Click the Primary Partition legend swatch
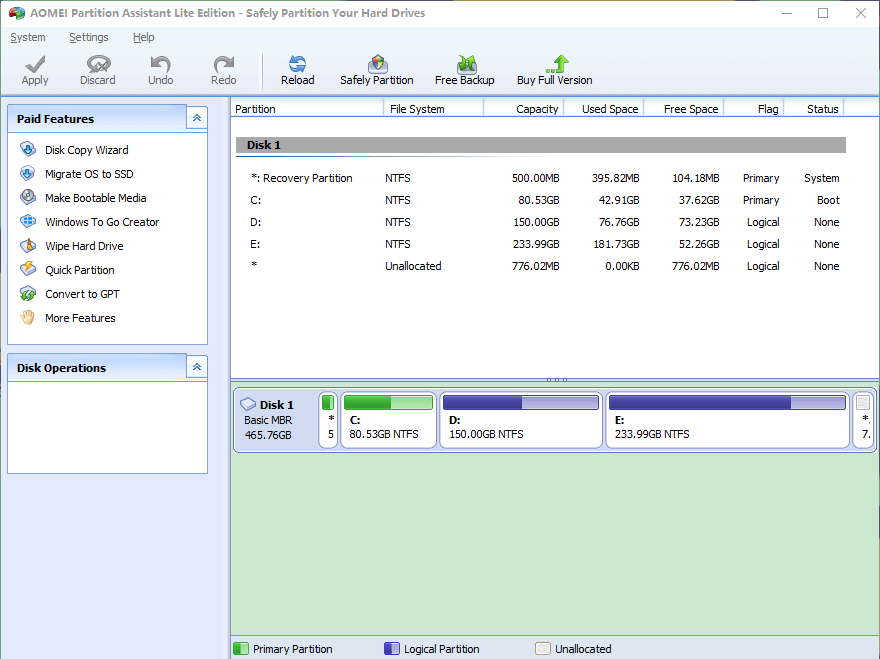The image size is (880, 659). point(241,648)
